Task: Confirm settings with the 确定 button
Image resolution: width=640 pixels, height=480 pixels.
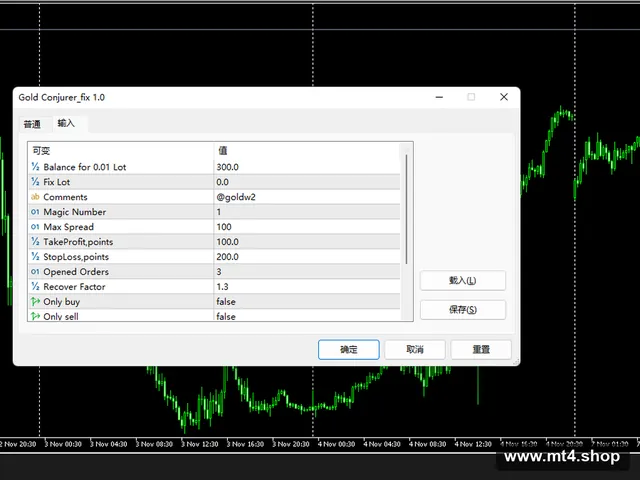Action: [x=349, y=350]
